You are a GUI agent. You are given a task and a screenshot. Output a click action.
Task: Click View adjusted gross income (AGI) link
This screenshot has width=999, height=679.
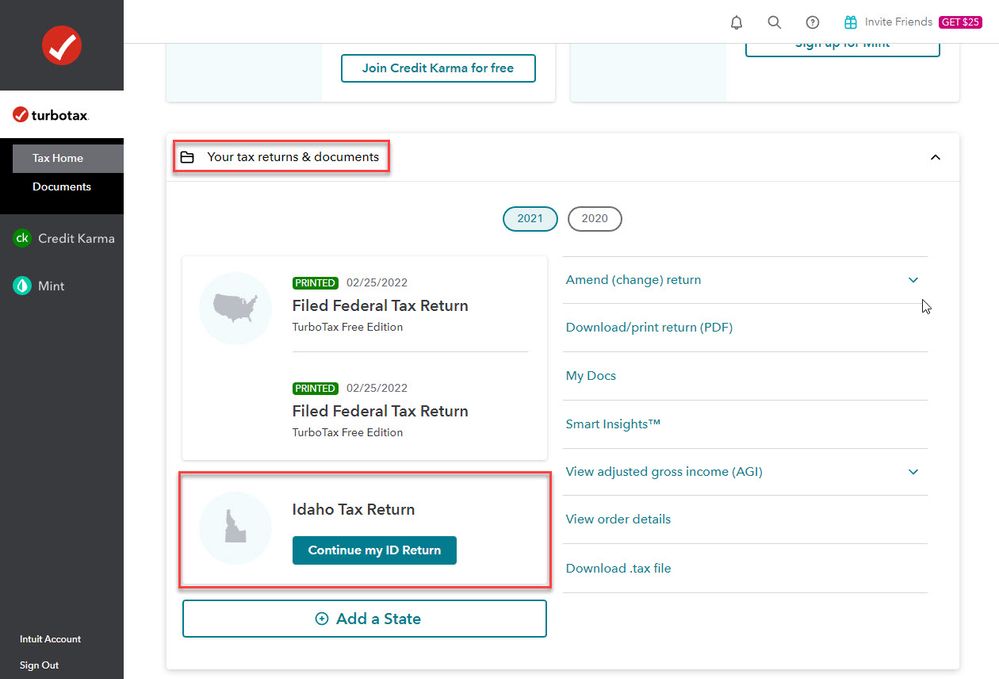coord(664,472)
